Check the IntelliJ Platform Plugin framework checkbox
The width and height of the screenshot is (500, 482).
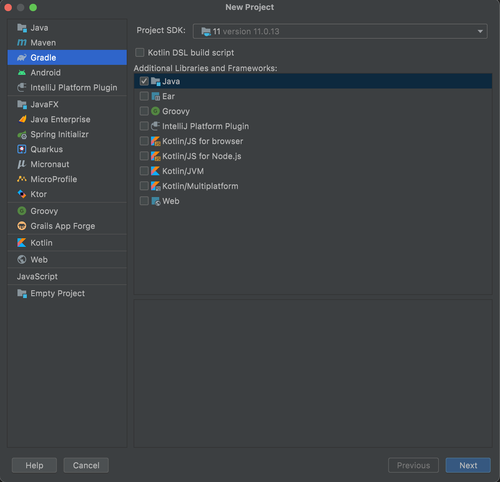(x=144, y=126)
